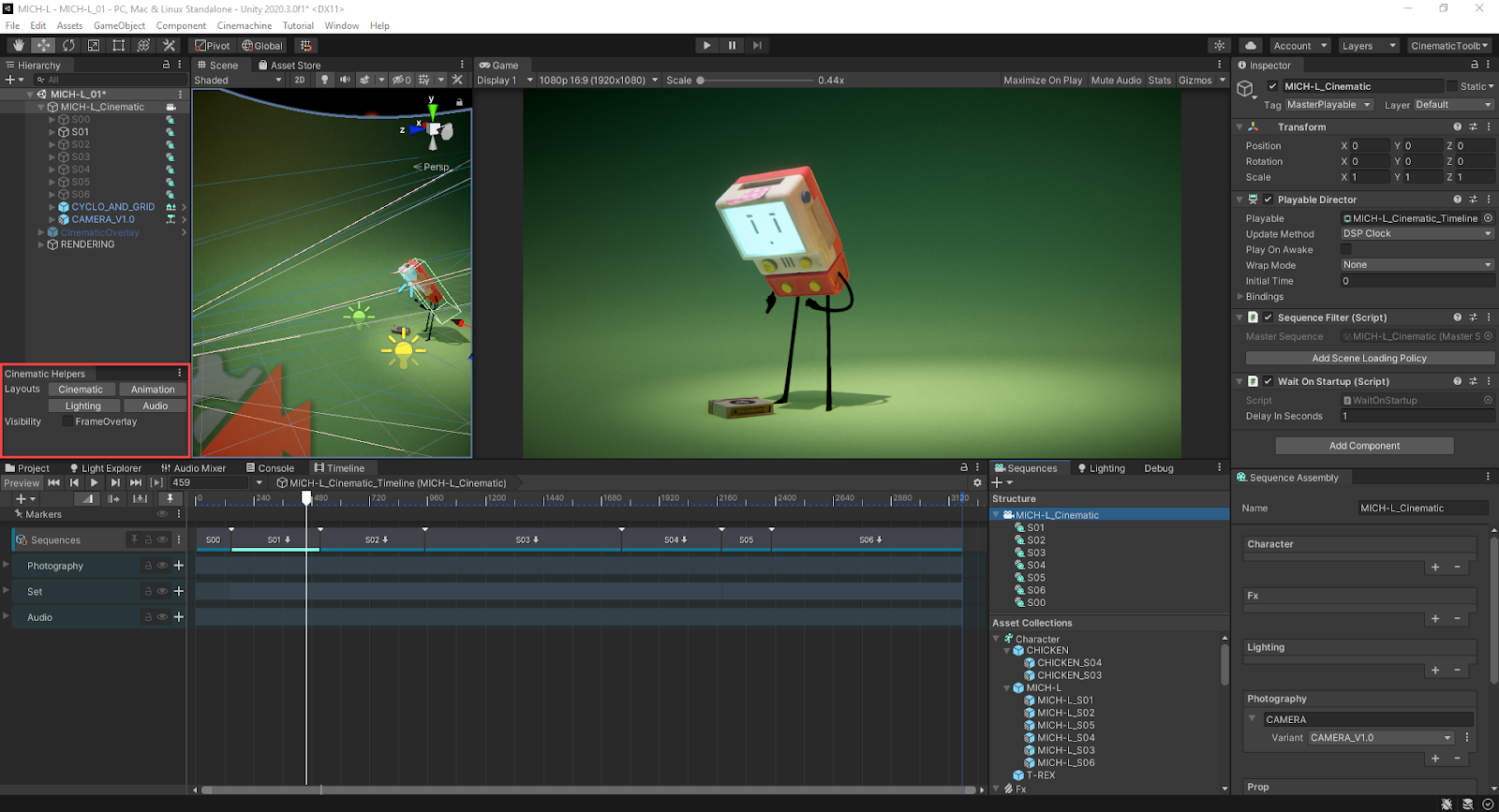Toggle scene lighting bulb icon

[325, 80]
